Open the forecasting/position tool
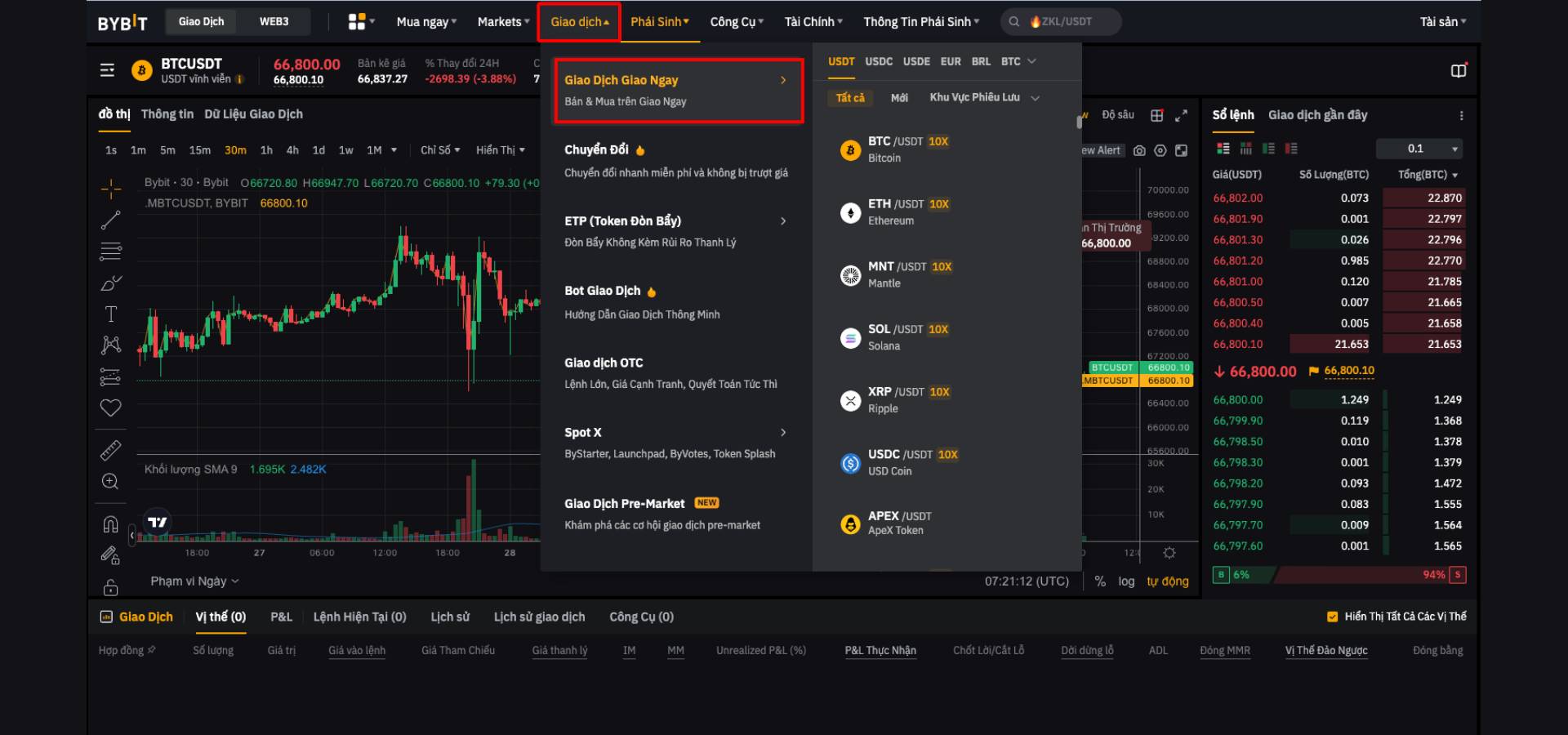The height and width of the screenshot is (735, 1568). point(111,376)
